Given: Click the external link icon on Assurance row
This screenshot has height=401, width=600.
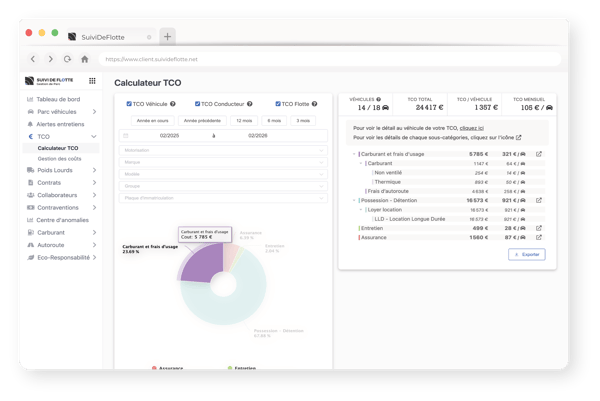Looking at the screenshot, I should tap(539, 238).
